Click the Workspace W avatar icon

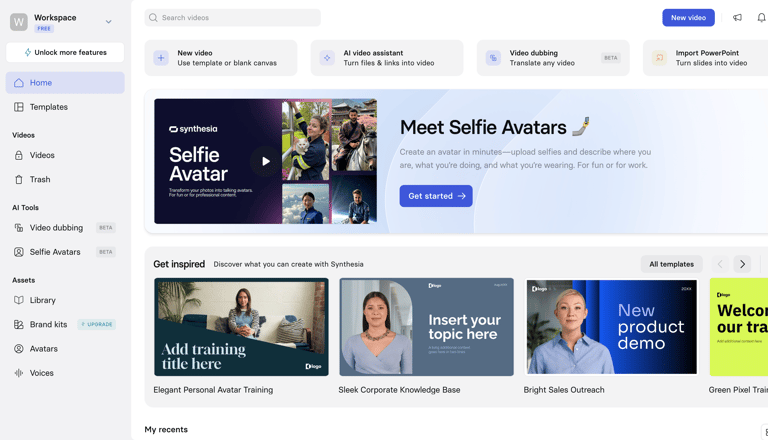point(19,22)
